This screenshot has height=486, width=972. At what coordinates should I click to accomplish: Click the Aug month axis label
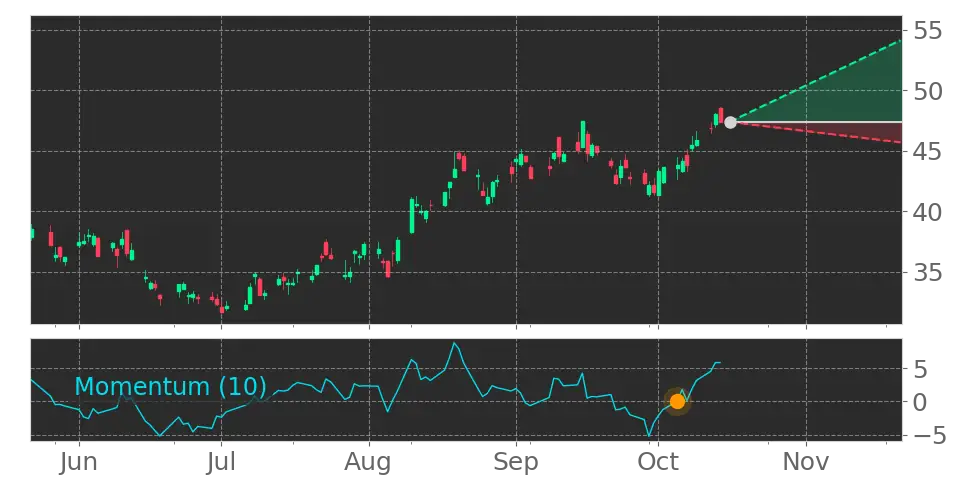pyautogui.click(x=369, y=462)
